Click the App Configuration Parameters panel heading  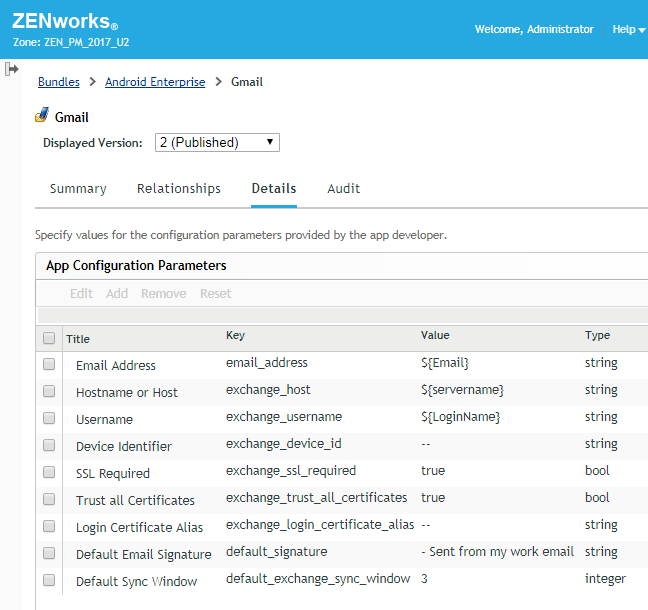coord(136,265)
